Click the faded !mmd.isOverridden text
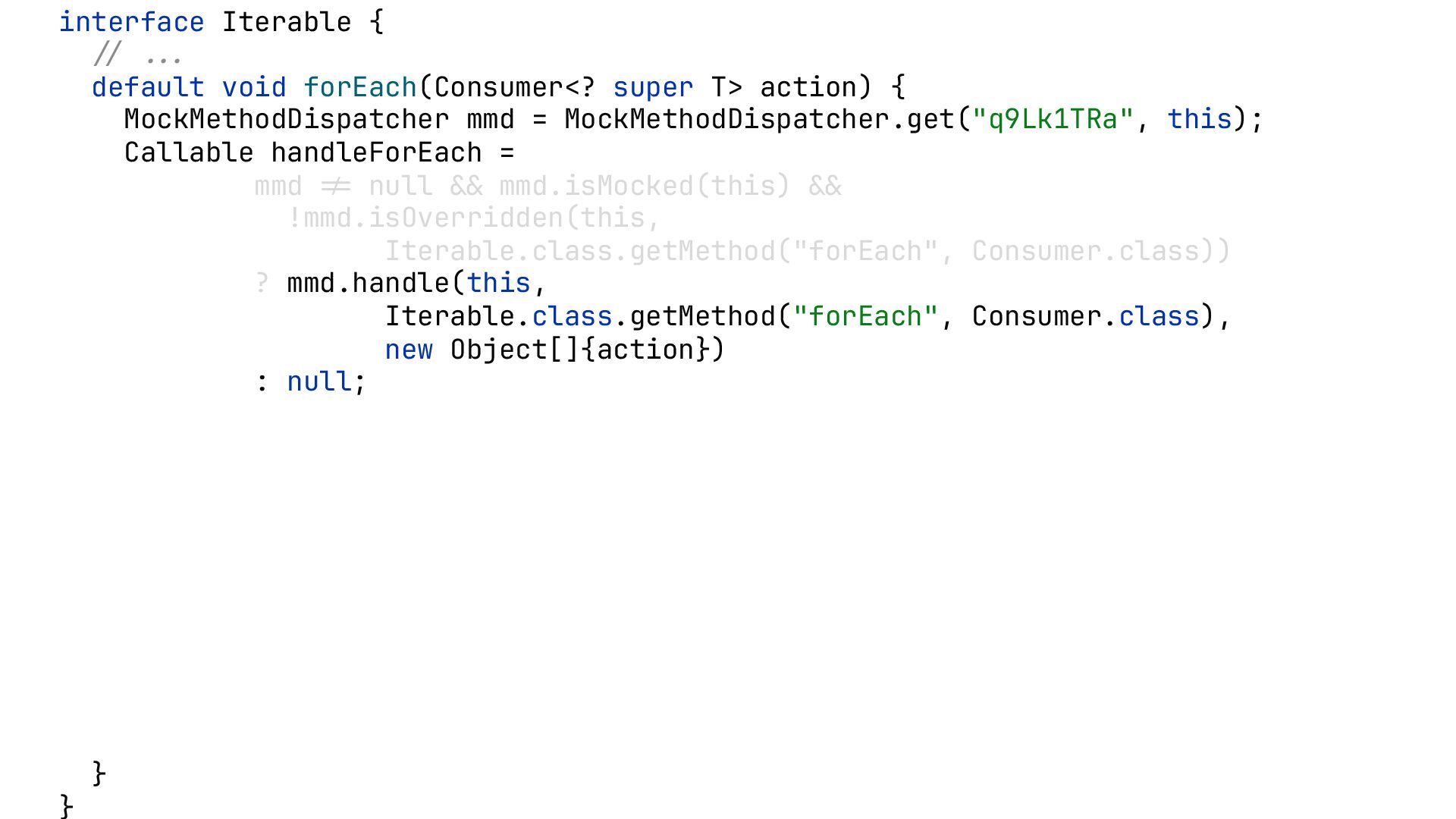The width and height of the screenshot is (1456, 819). point(425,218)
